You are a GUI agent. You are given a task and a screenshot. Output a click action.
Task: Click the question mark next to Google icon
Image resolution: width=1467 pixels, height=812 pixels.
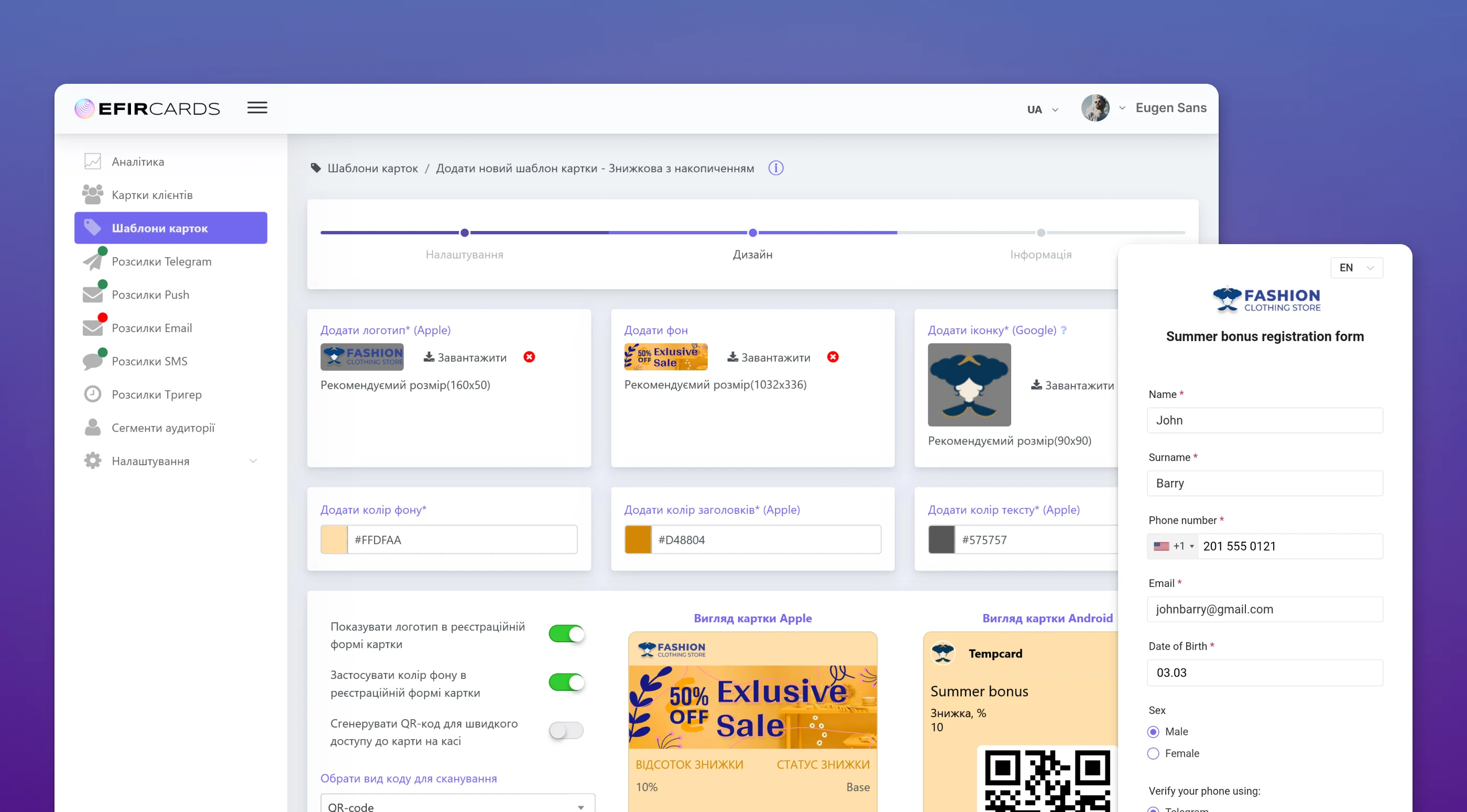[1063, 330]
